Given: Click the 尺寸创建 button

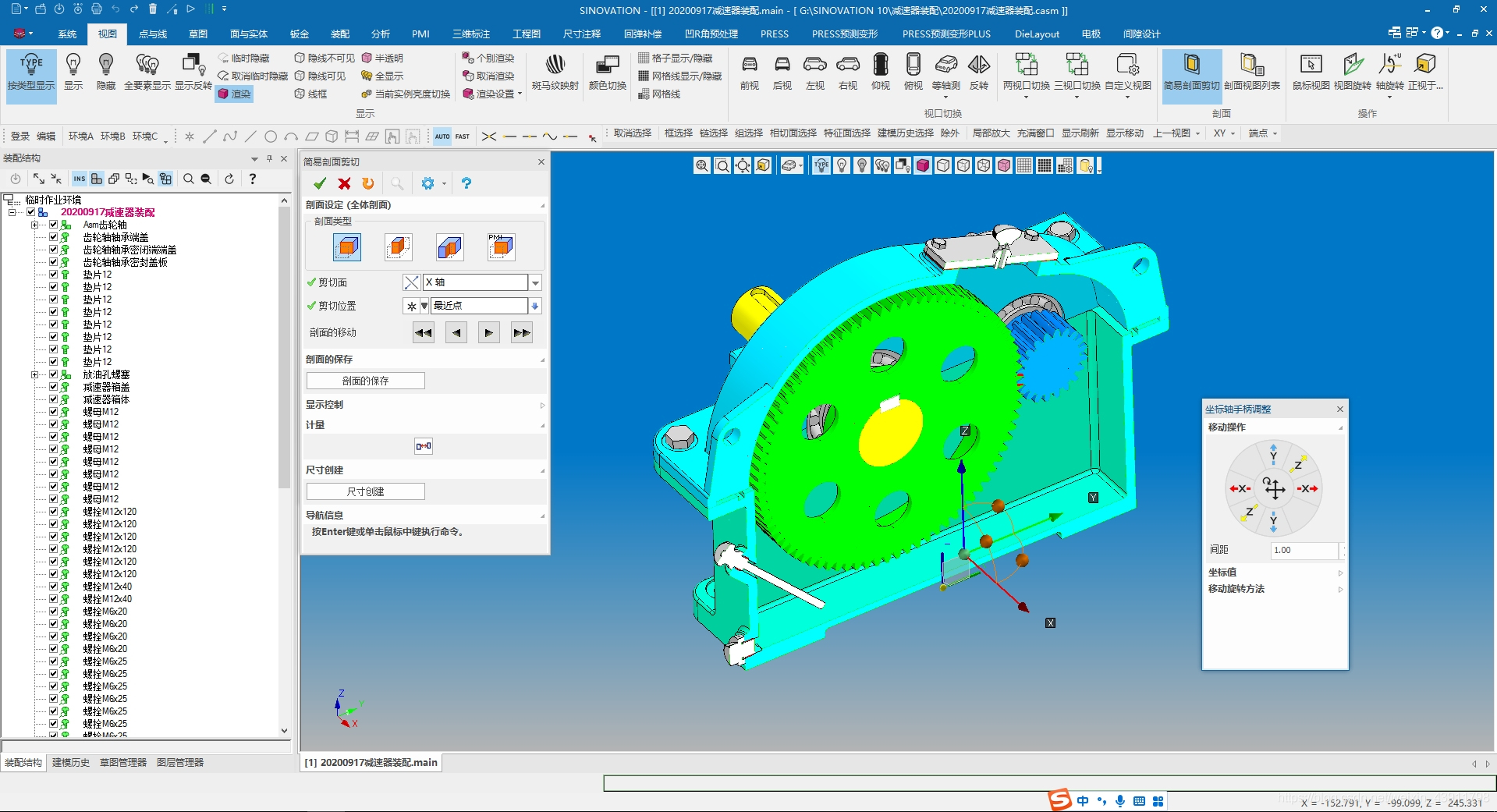Looking at the screenshot, I should (x=366, y=491).
